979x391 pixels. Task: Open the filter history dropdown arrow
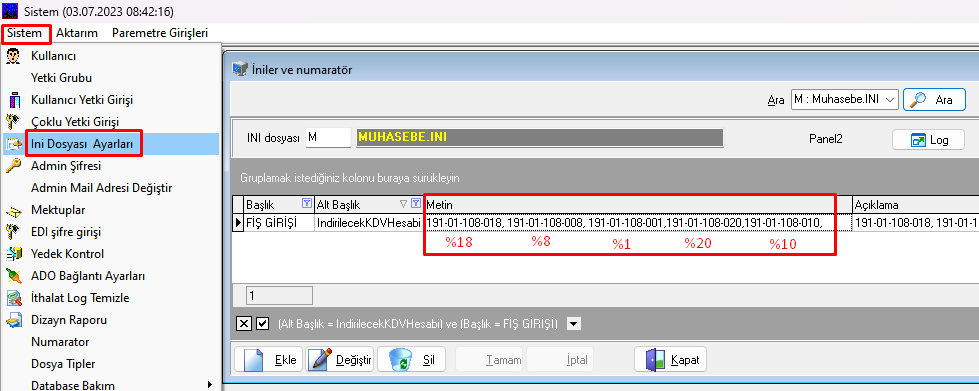pyautogui.click(x=574, y=324)
